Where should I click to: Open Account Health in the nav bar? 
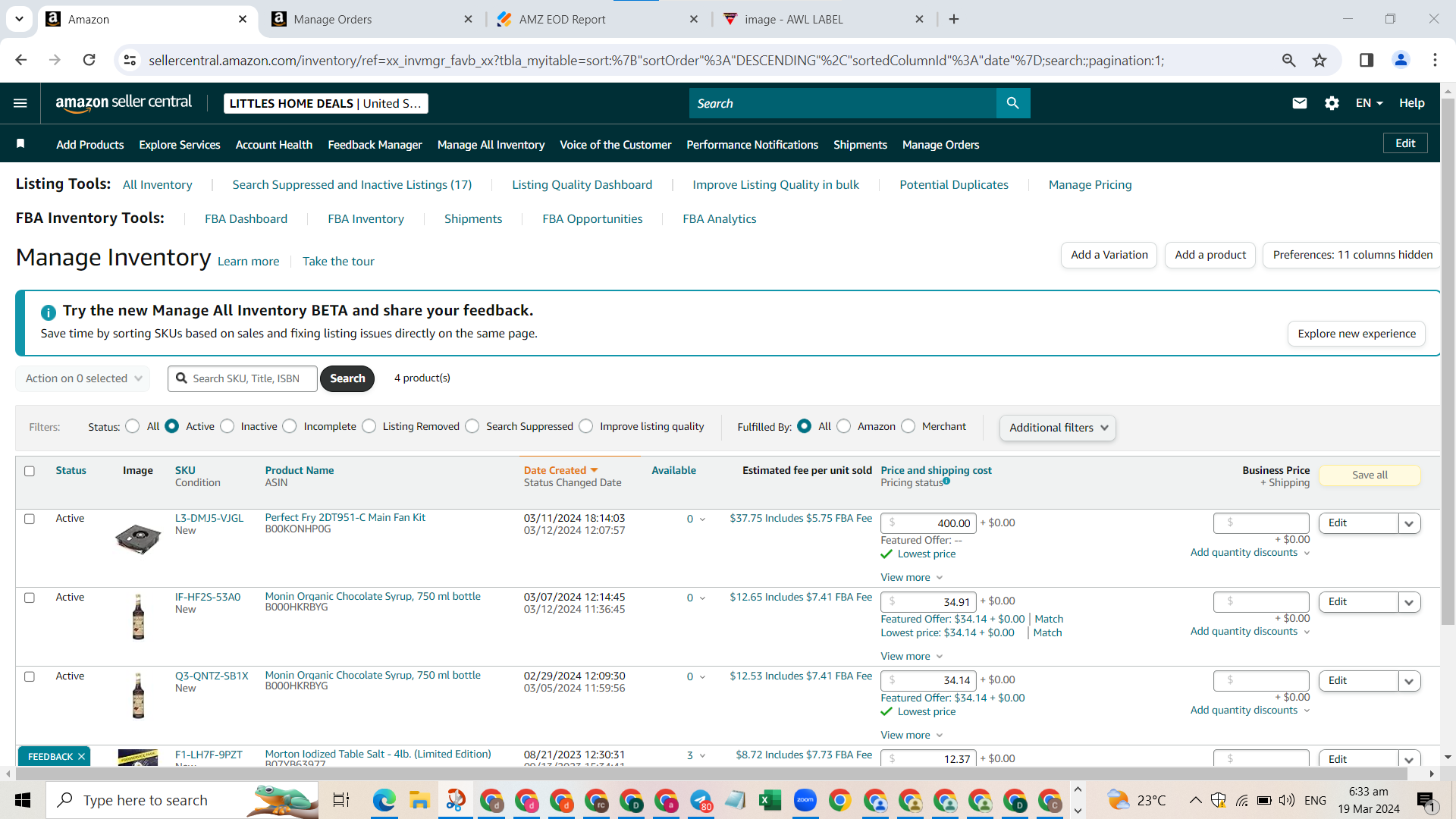pos(274,144)
